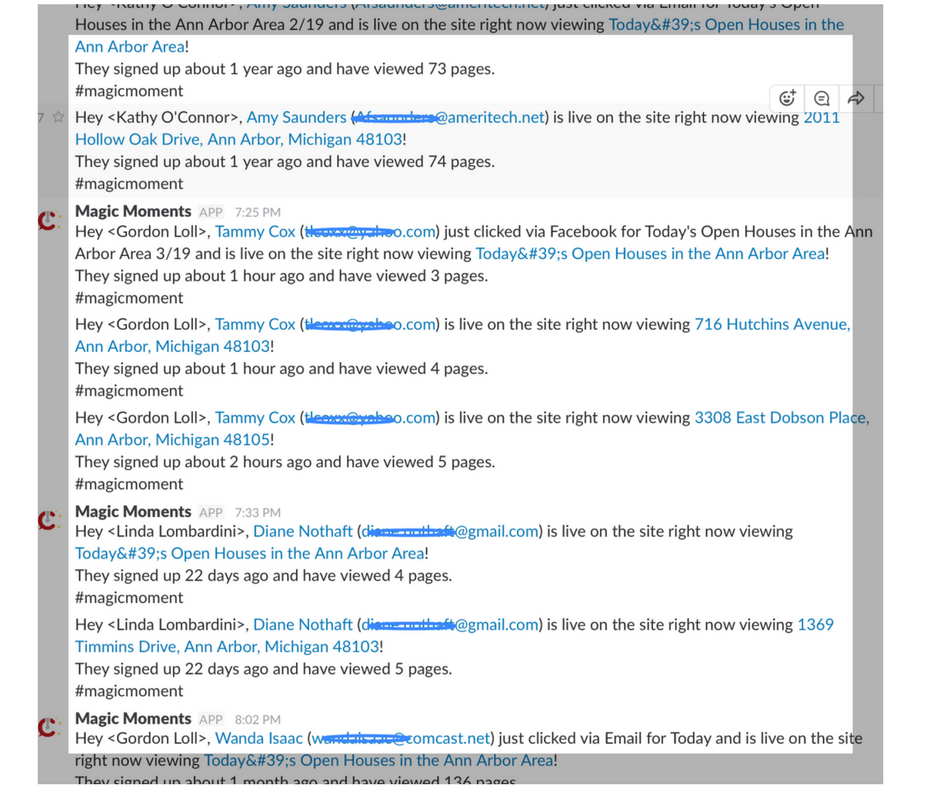Click #magicmoment below the 2 hours ago line
The height and width of the screenshot is (788, 940).
coord(129,484)
